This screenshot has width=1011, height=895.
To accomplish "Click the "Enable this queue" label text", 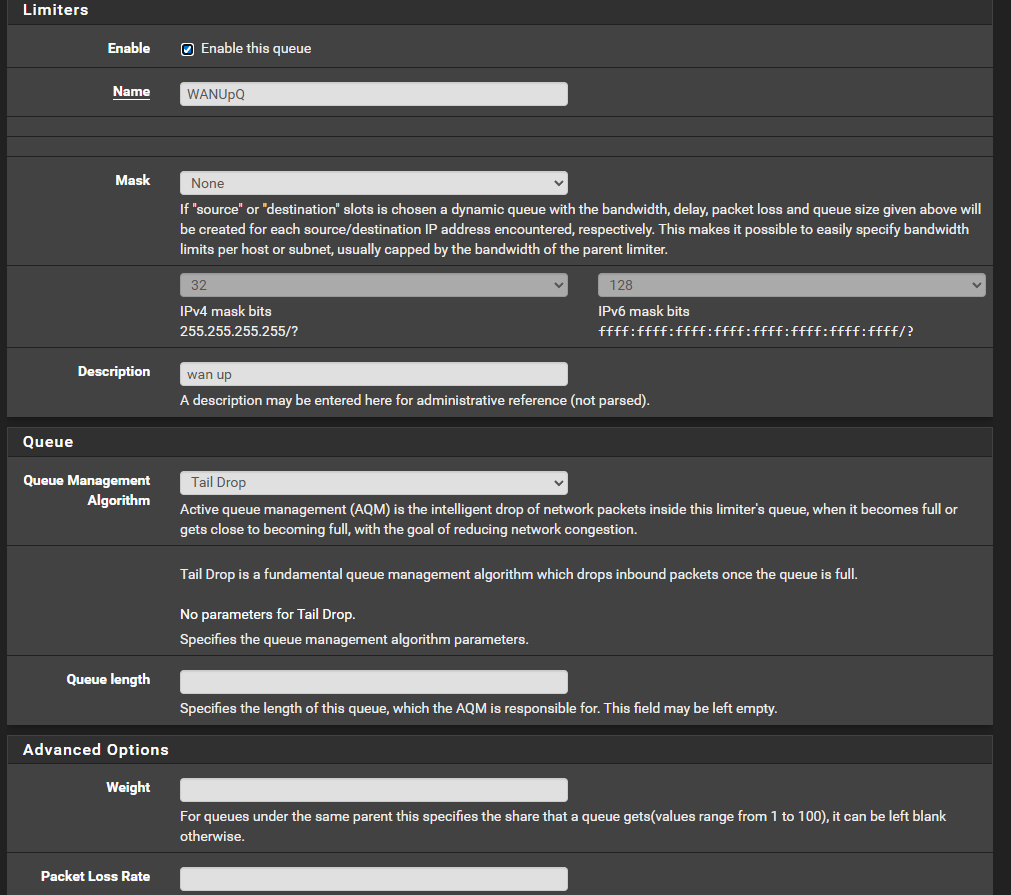I will pyautogui.click(x=256, y=49).
